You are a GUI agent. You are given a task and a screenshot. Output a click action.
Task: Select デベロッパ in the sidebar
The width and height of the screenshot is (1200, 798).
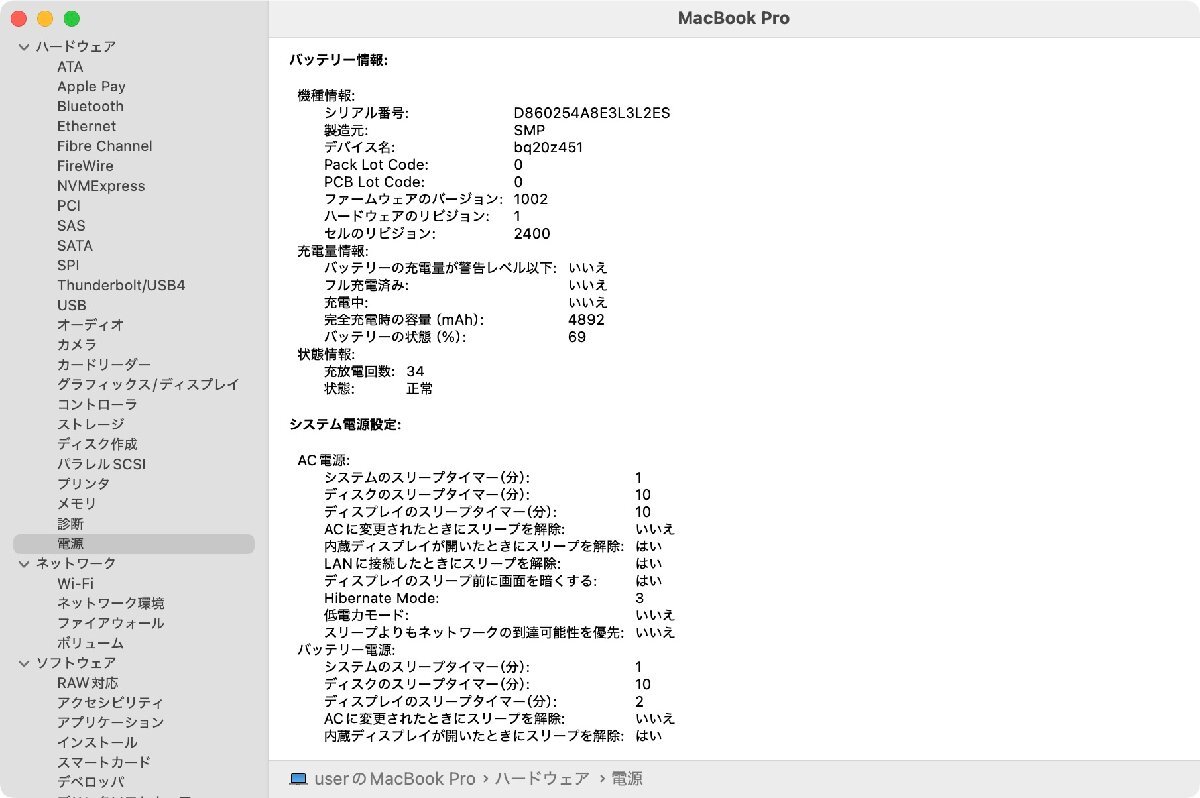click(x=90, y=782)
